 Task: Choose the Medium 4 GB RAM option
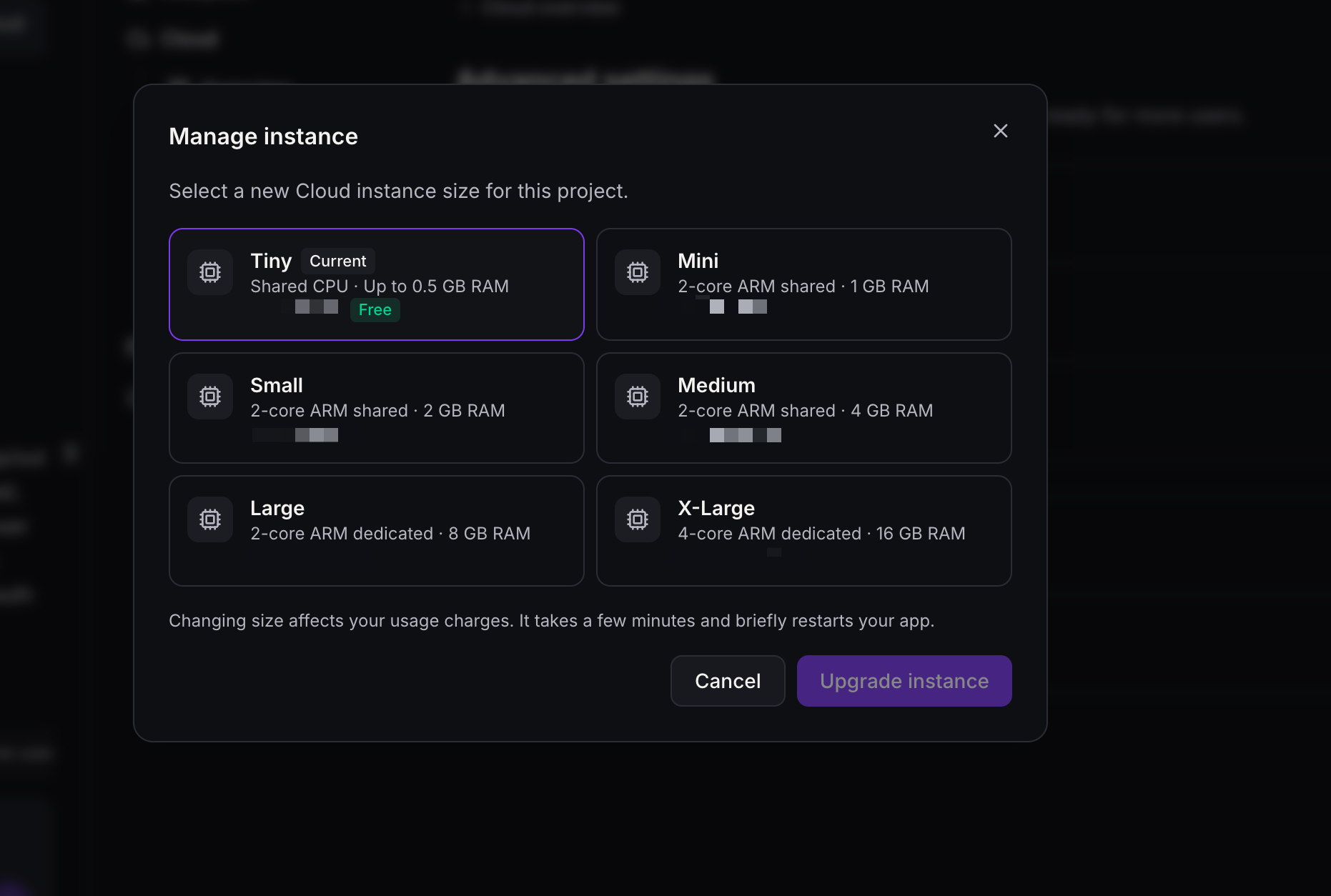[804, 408]
